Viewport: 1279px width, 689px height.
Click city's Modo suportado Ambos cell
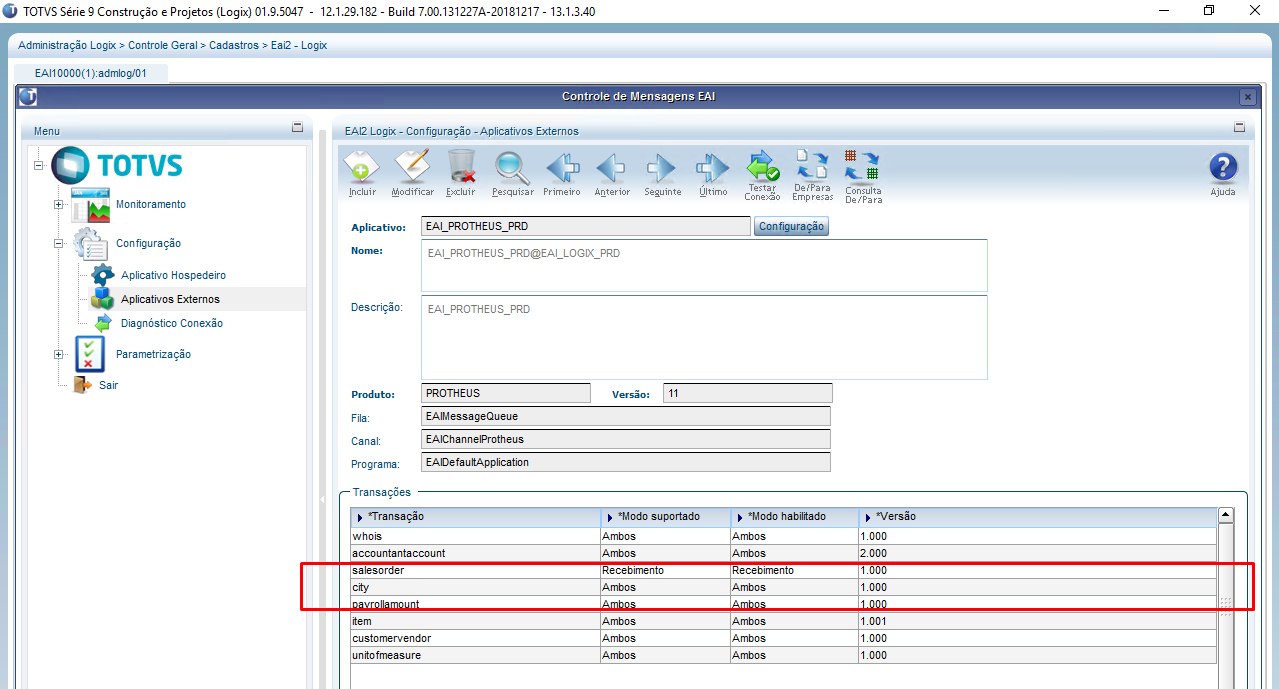(666, 587)
